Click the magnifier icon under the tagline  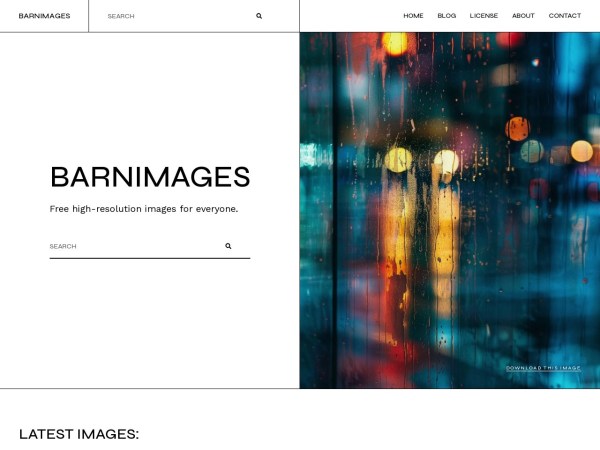(x=228, y=246)
